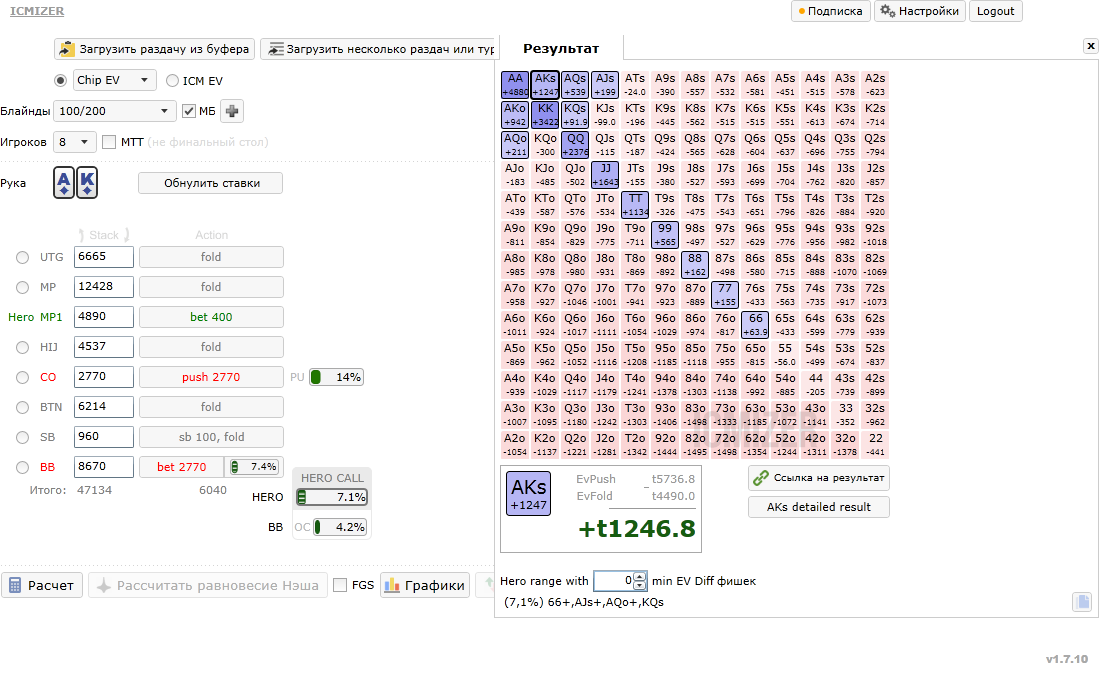
Task: Click the Ace of diamonds hero card
Action: tap(64, 183)
